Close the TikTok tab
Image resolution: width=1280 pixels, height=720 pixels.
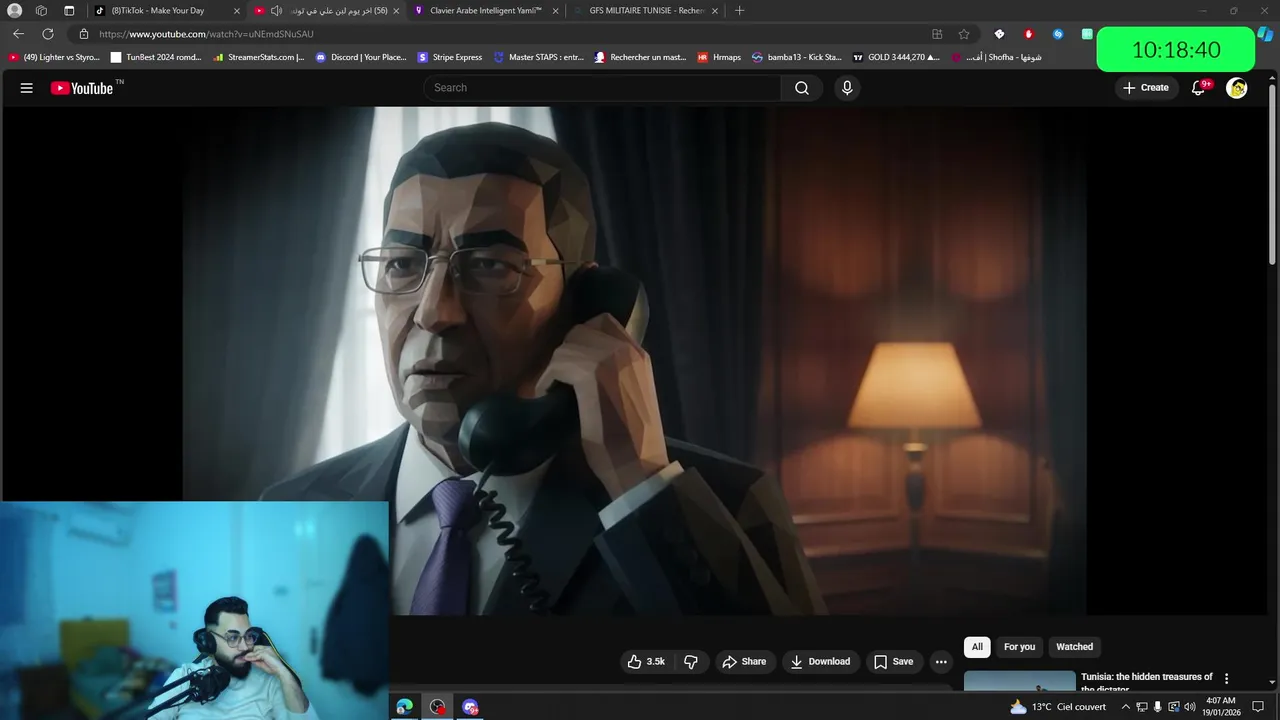237,11
